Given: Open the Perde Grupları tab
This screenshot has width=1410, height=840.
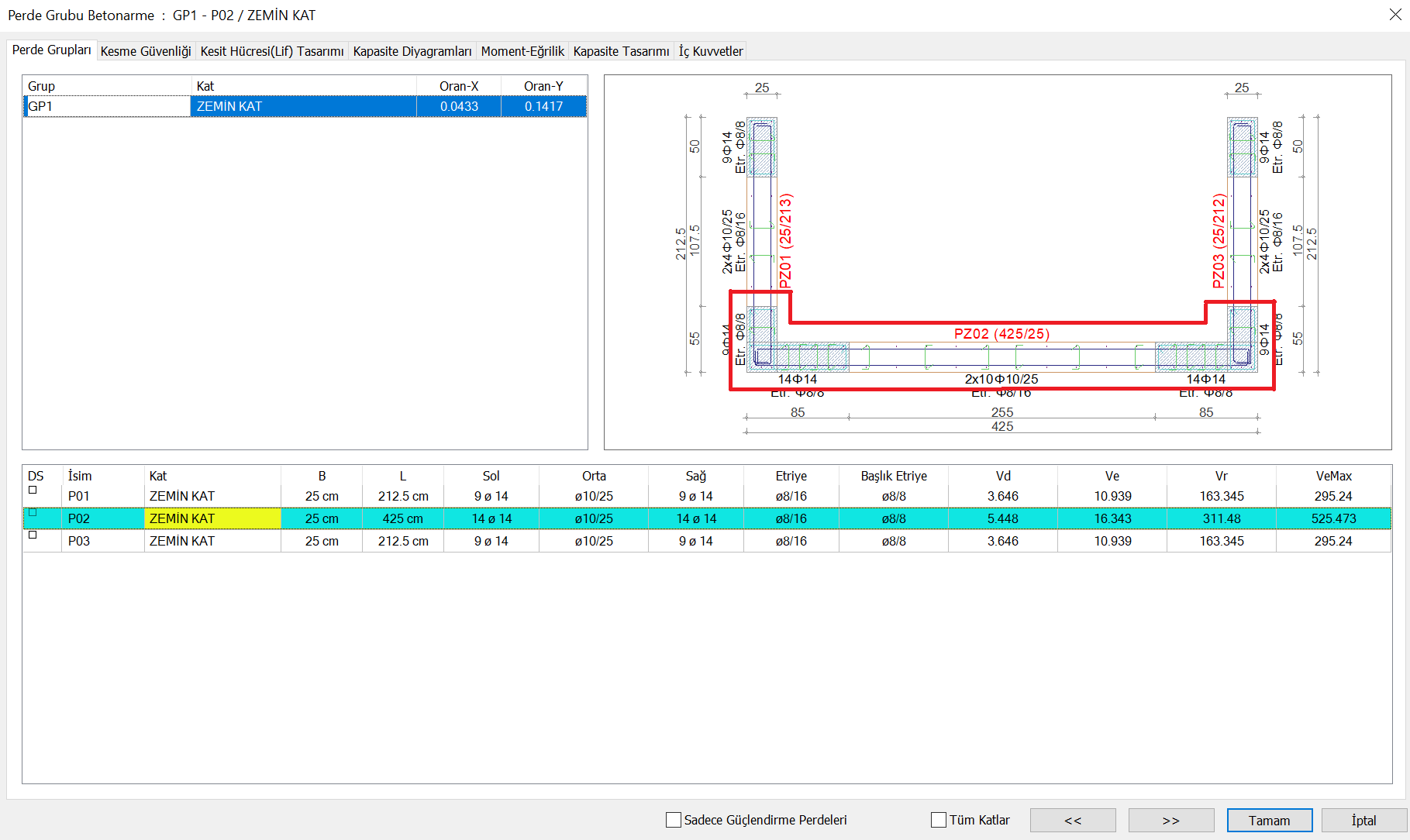Looking at the screenshot, I should click(x=51, y=50).
